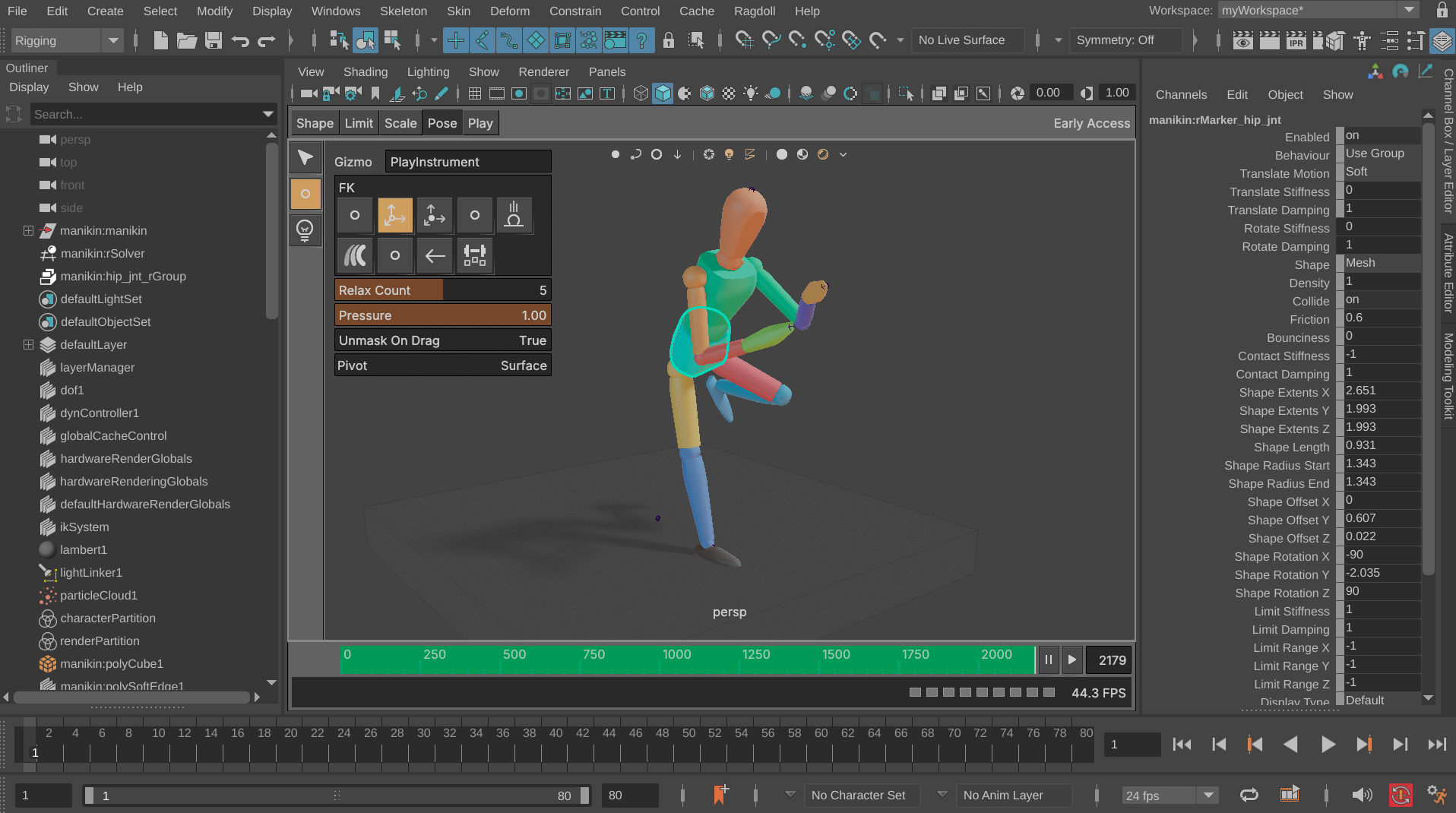Image resolution: width=1456 pixels, height=813 pixels.
Task: Select the arrow tool in Ragdoll viewport sidebar
Action: 305,157
